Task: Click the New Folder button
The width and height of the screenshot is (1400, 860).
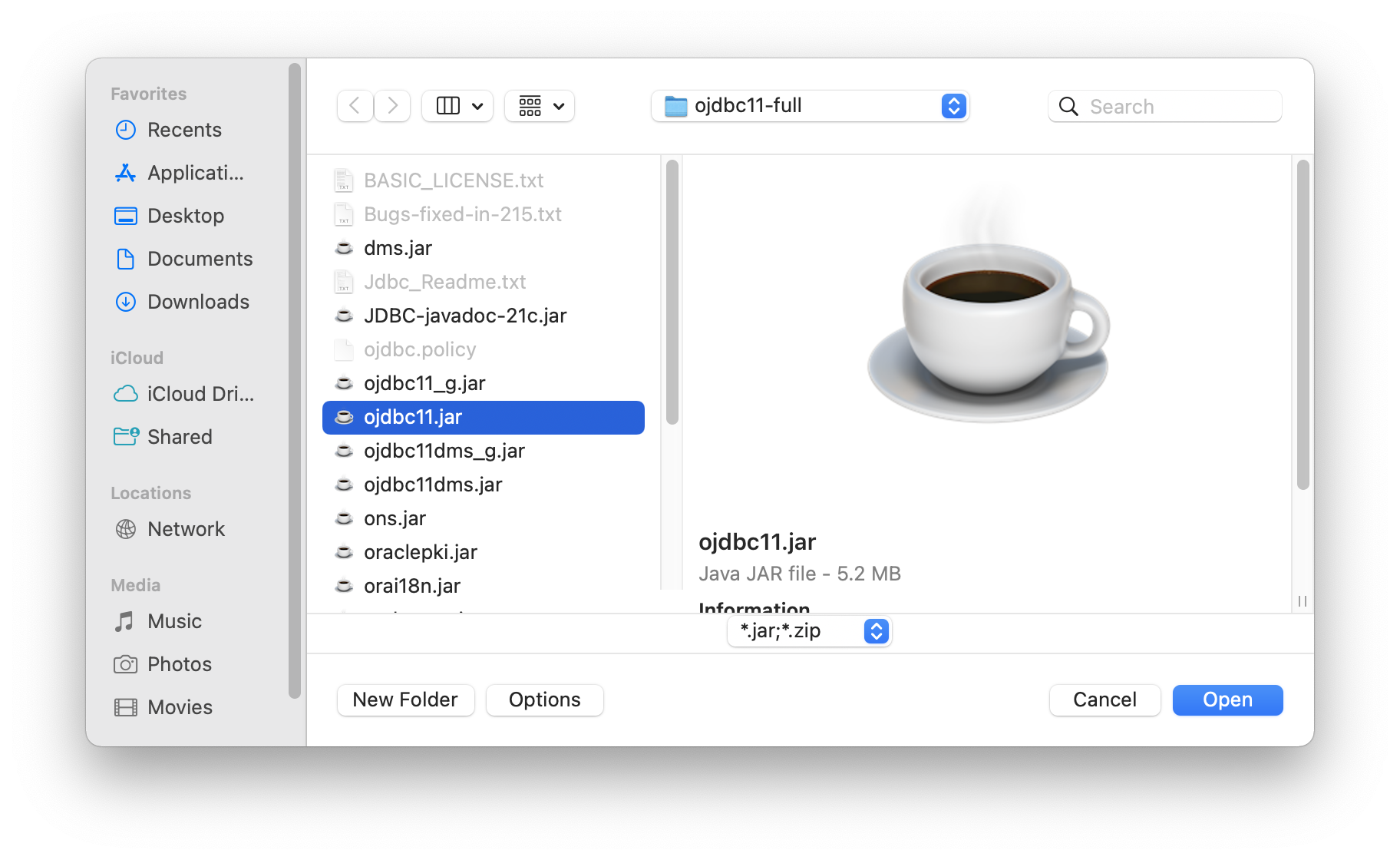Action: (405, 700)
